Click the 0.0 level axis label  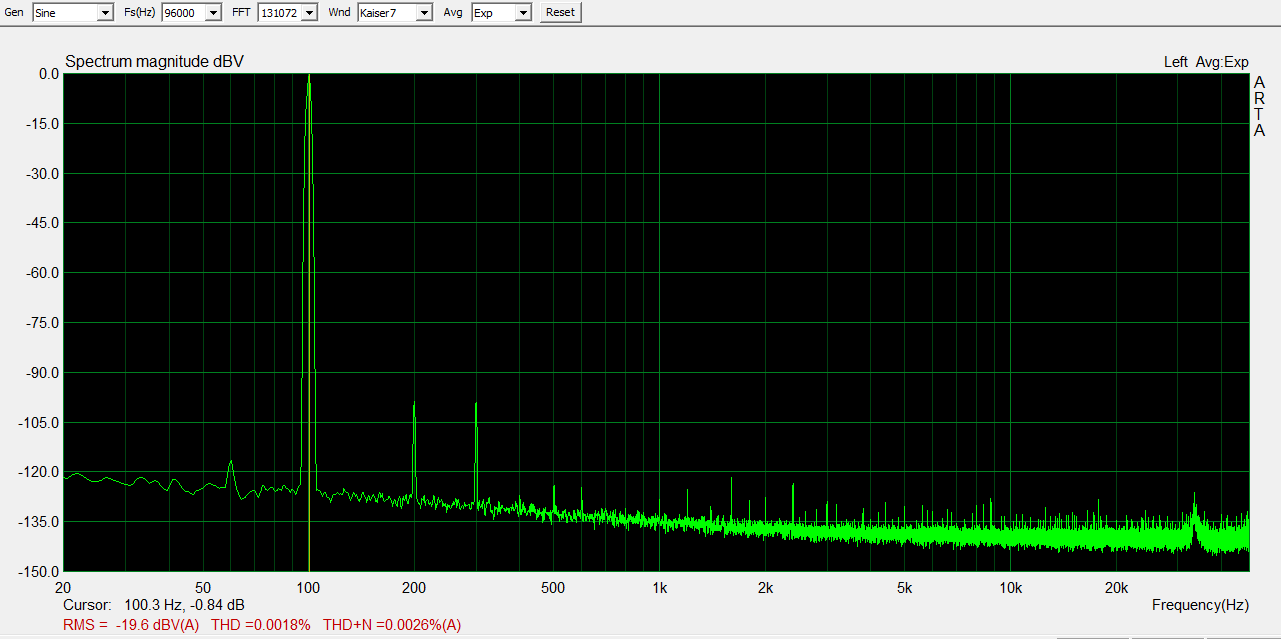[49, 74]
